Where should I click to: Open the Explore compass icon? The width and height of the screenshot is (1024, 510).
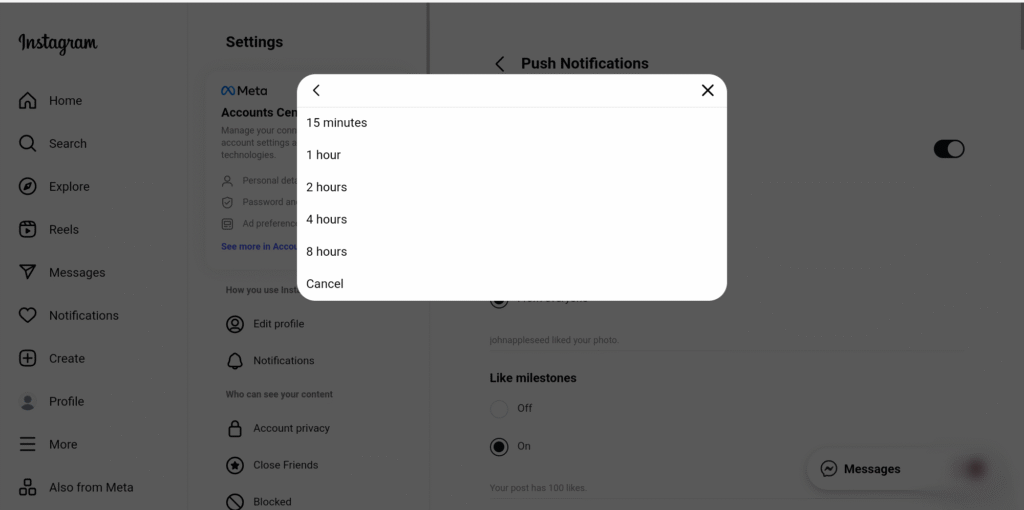(x=28, y=187)
